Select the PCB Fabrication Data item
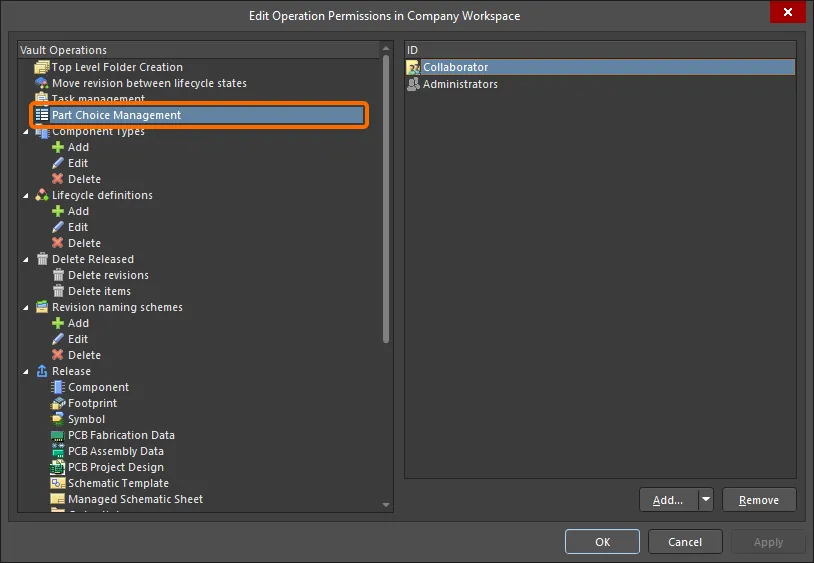The height and width of the screenshot is (563, 814). click(x=121, y=435)
